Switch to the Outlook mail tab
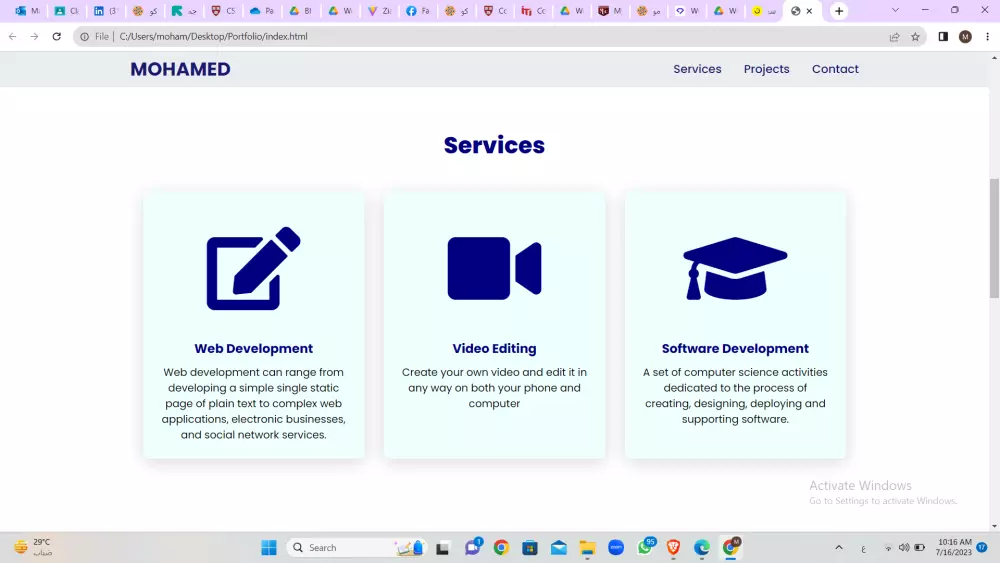1000x563 pixels. point(27,11)
